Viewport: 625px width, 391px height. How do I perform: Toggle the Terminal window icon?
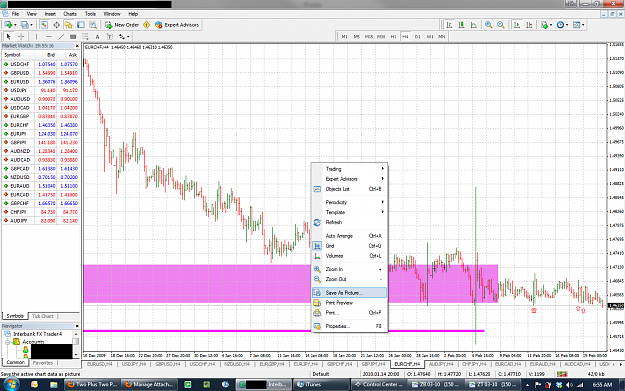tap(81, 25)
